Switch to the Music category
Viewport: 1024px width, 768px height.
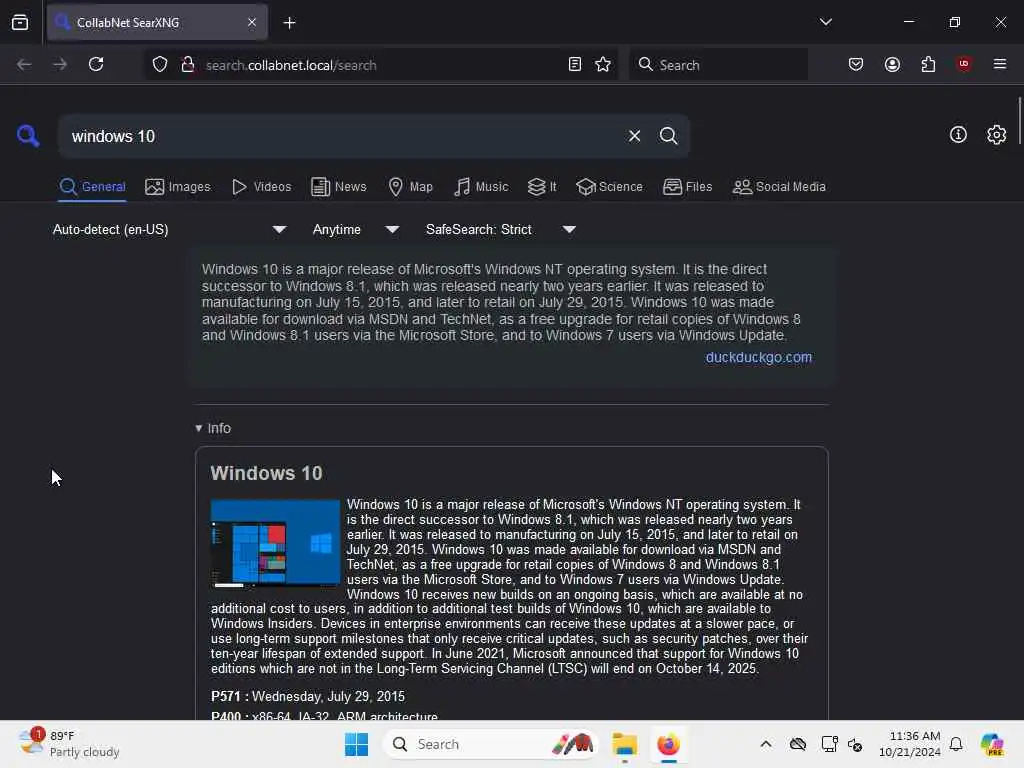coord(481,187)
